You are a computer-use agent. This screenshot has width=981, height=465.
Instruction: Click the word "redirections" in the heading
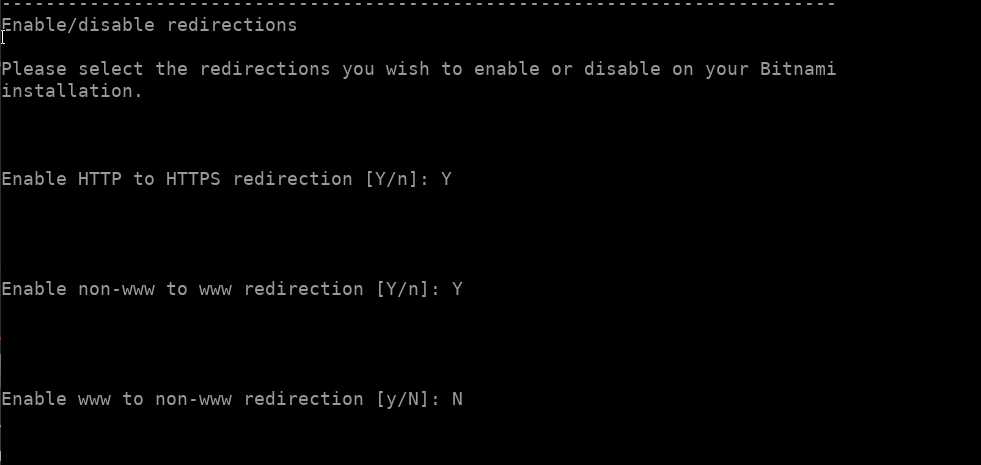[231, 25]
